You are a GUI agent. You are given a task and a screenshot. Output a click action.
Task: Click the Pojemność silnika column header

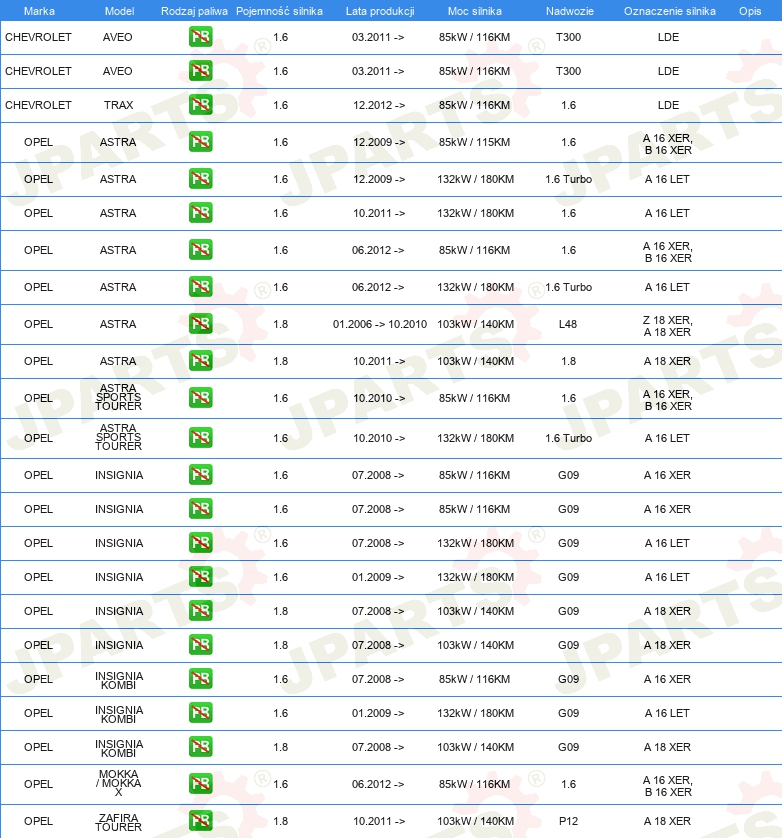(x=280, y=11)
